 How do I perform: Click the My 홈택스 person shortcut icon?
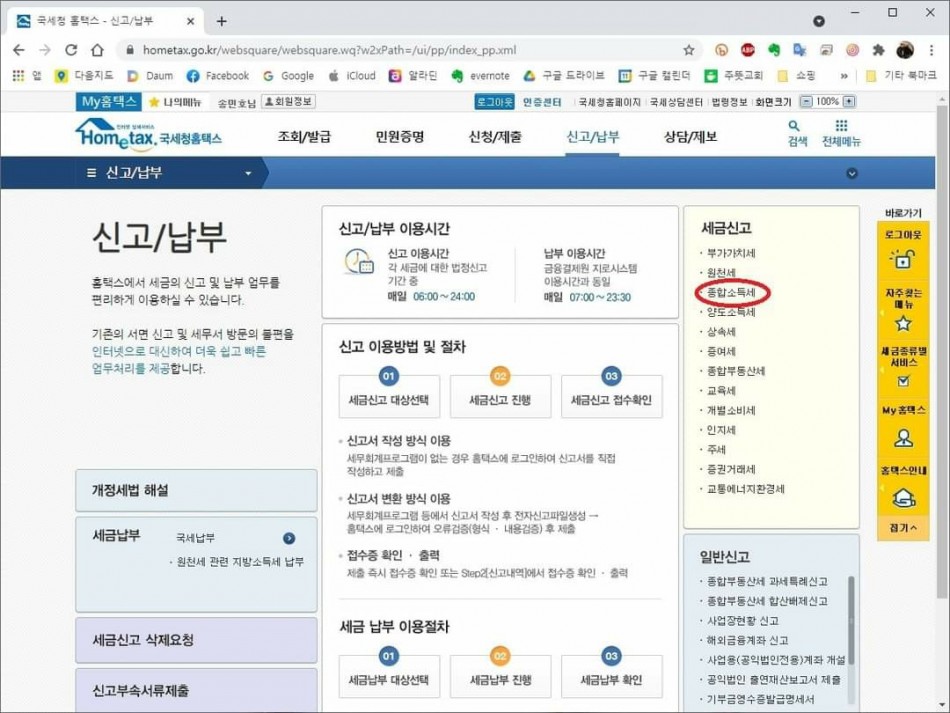(x=903, y=437)
